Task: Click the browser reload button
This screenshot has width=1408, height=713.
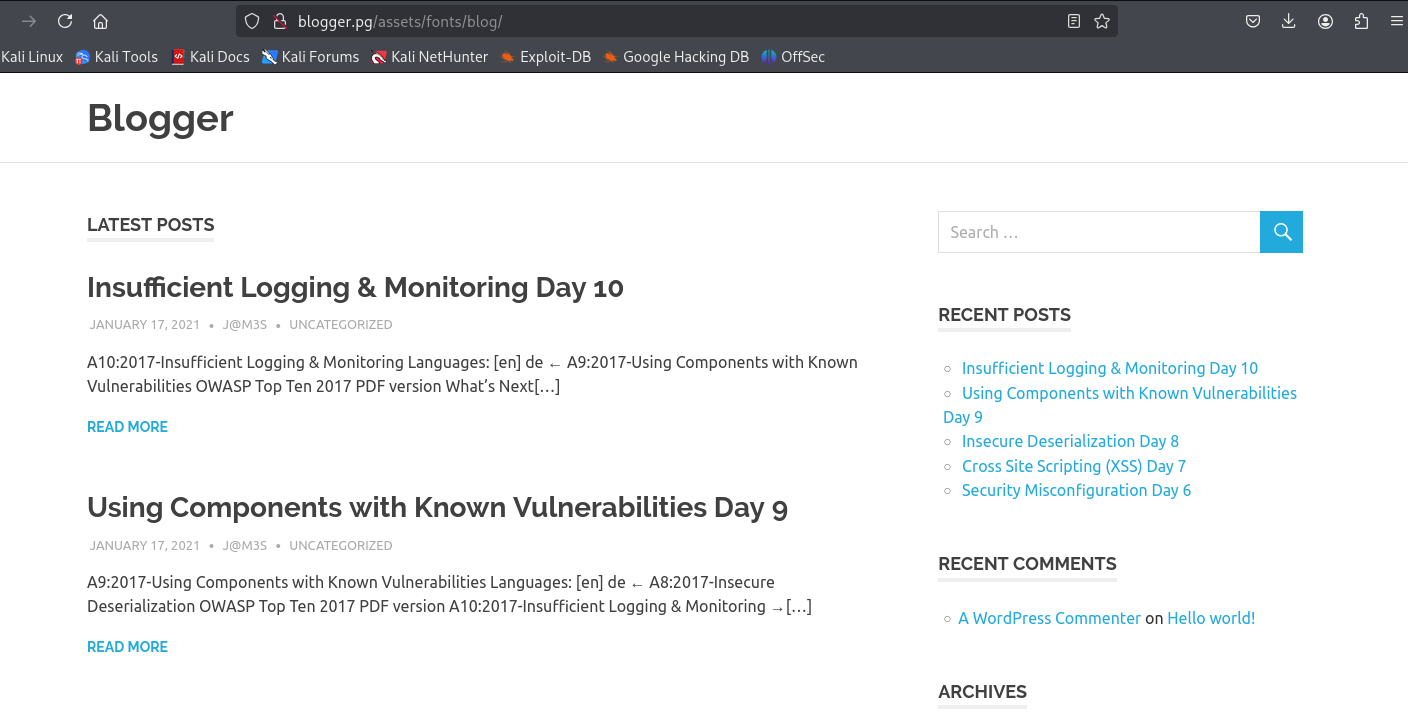Action: [x=65, y=21]
